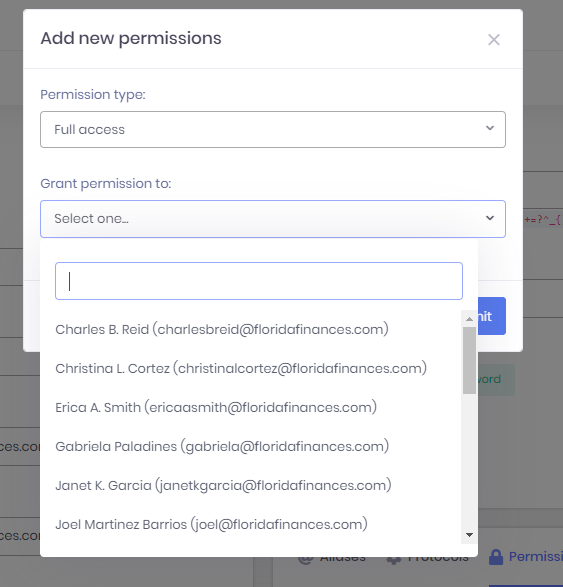The image size is (563, 587).
Task: Open the Permission type dropdown
Action: 273,130
